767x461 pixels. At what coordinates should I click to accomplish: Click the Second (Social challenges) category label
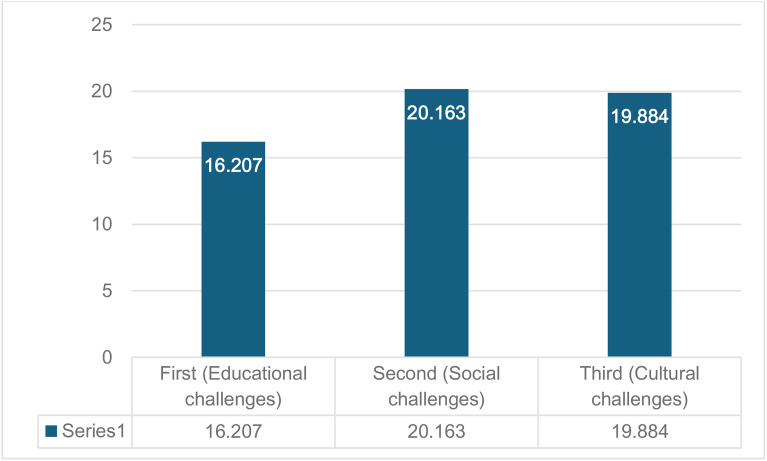tap(436, 387)
